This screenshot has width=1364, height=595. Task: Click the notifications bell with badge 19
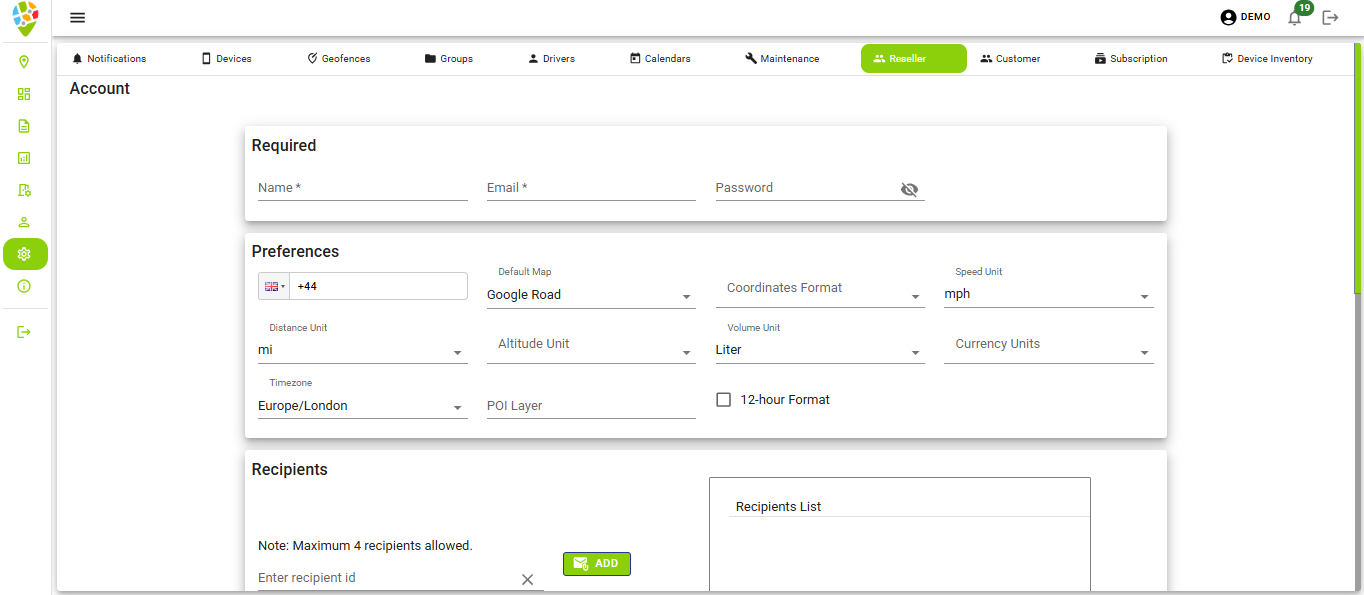point(1294,17)
